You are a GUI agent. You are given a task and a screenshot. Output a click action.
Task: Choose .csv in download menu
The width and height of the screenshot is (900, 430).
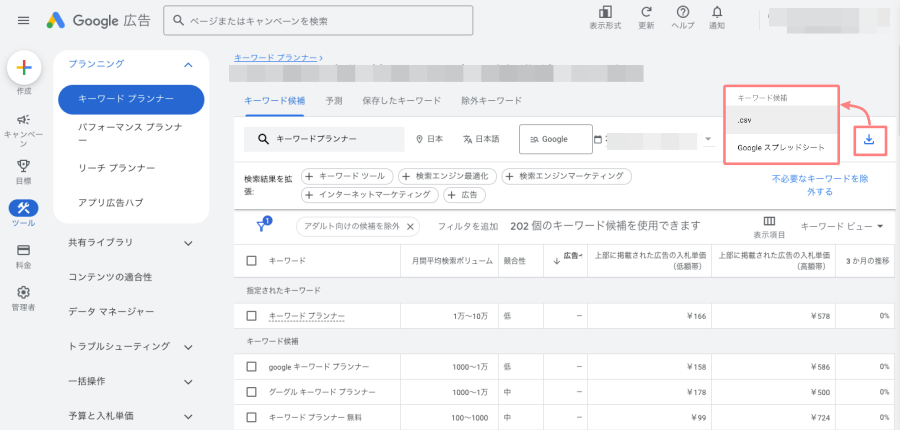[x=782, y=121]
